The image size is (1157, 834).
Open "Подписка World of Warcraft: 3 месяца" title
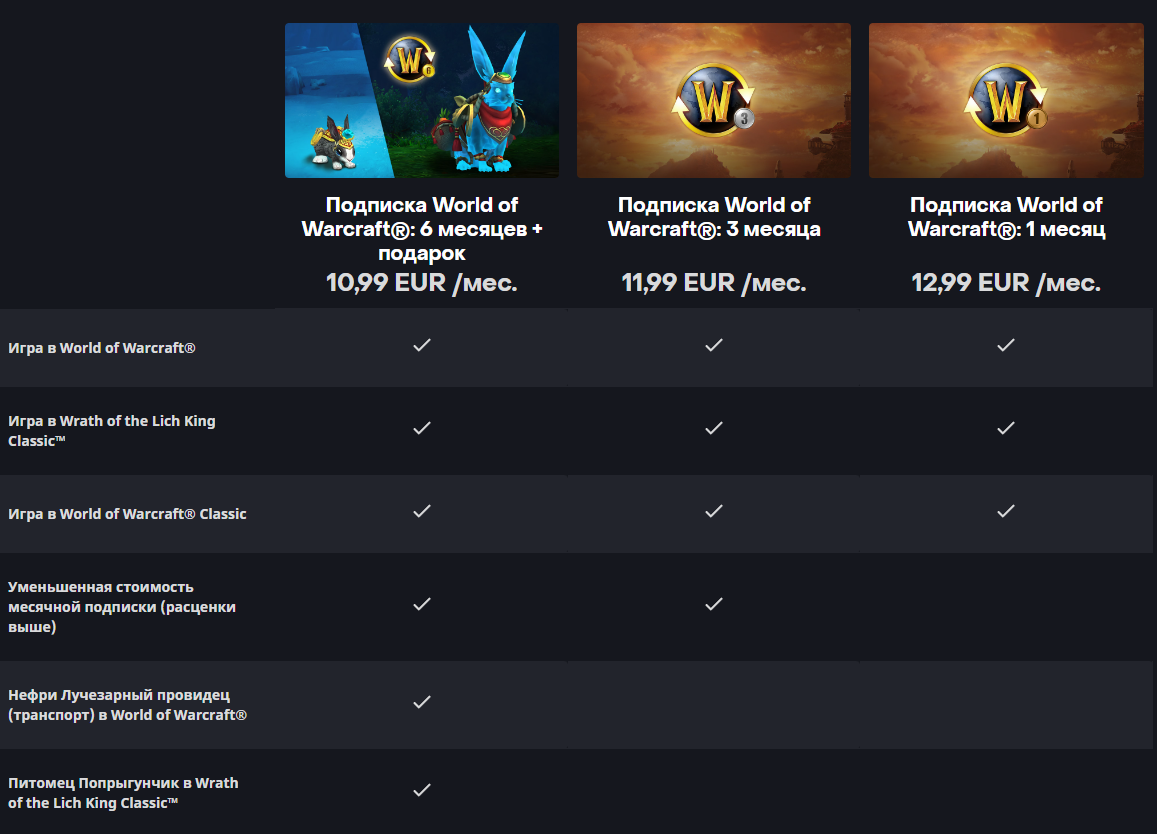[x=714, y=217]
